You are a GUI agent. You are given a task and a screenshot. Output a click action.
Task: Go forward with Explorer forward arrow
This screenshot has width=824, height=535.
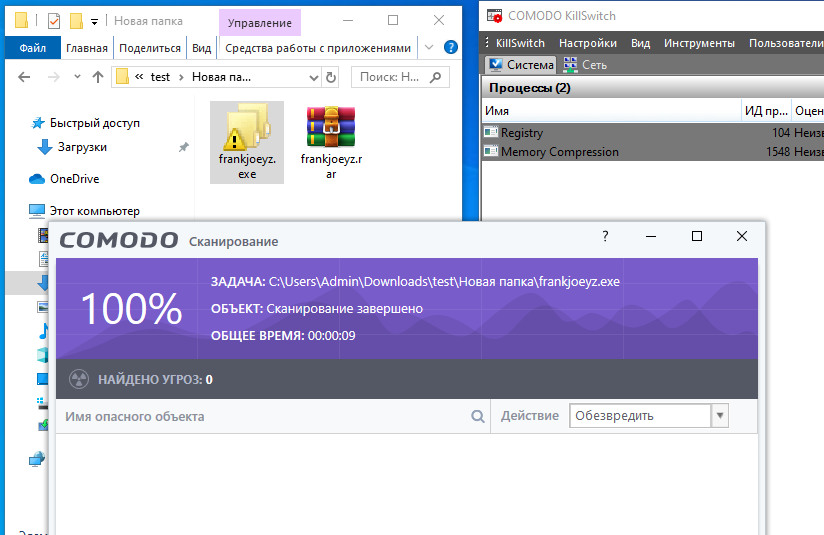click(54, 77)
